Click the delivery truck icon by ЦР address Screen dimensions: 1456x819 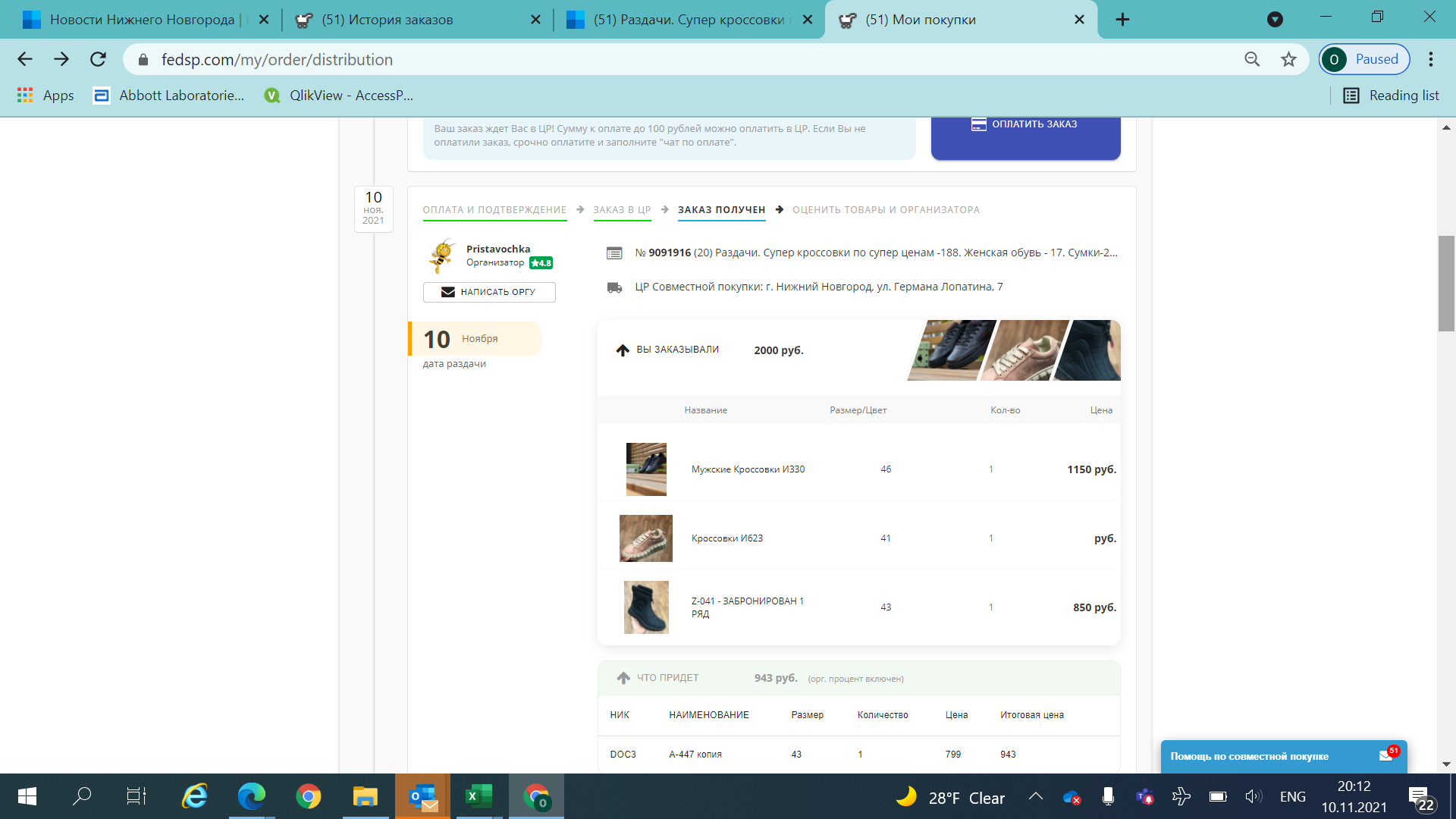(x=614, y=287)
